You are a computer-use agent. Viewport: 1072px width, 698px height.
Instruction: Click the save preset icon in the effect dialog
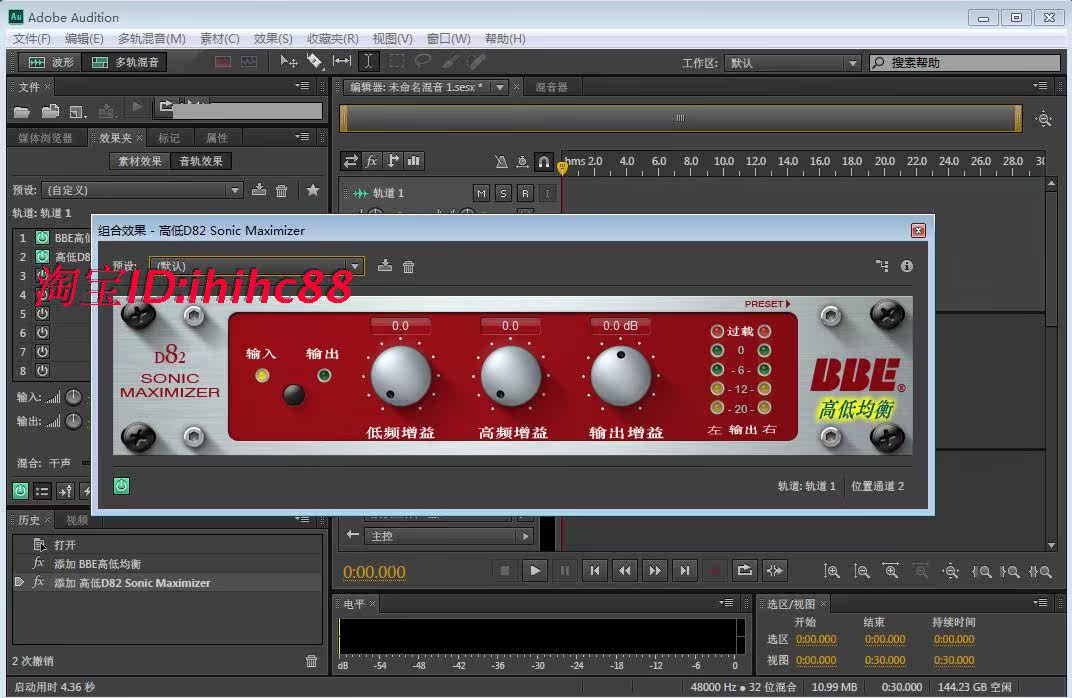384,266
